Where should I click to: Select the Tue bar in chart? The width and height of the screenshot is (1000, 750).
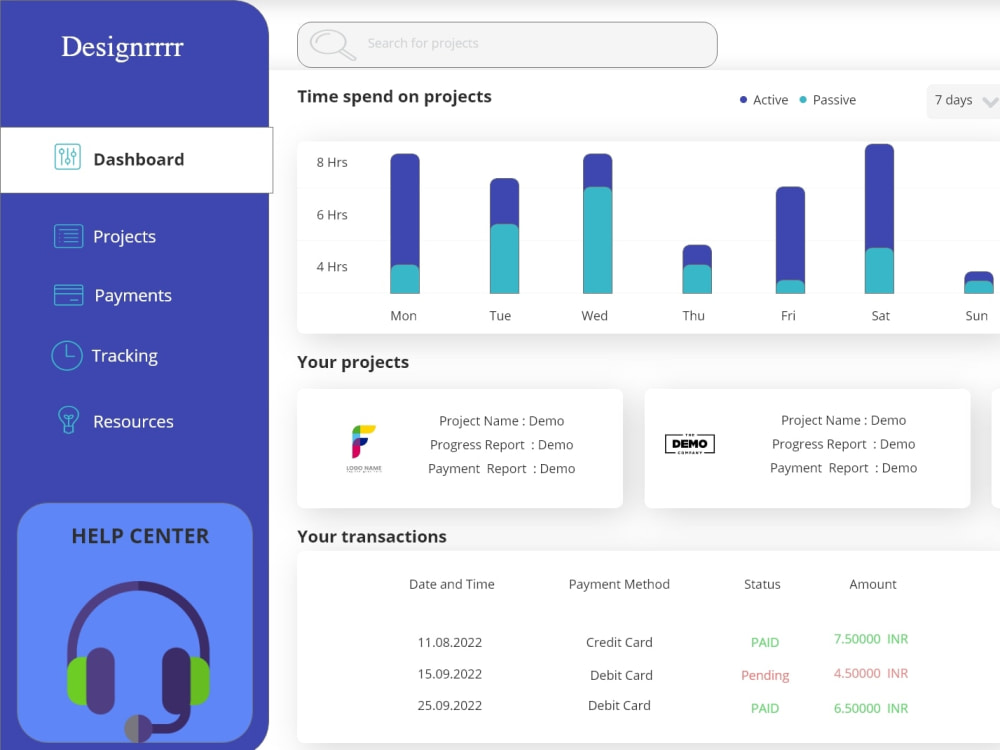point(504,236)
